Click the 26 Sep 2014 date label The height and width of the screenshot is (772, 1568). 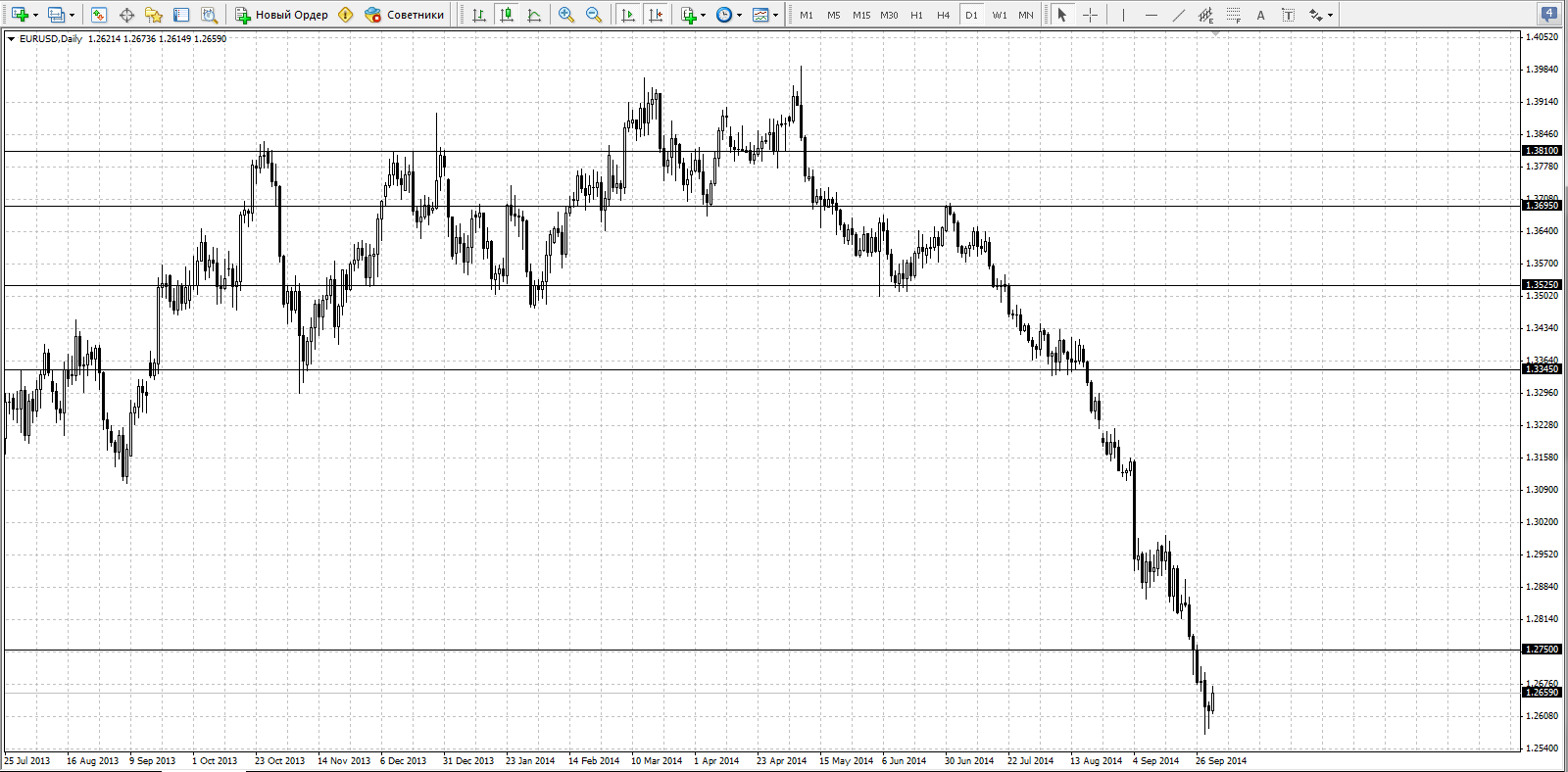coord(1221,761)
